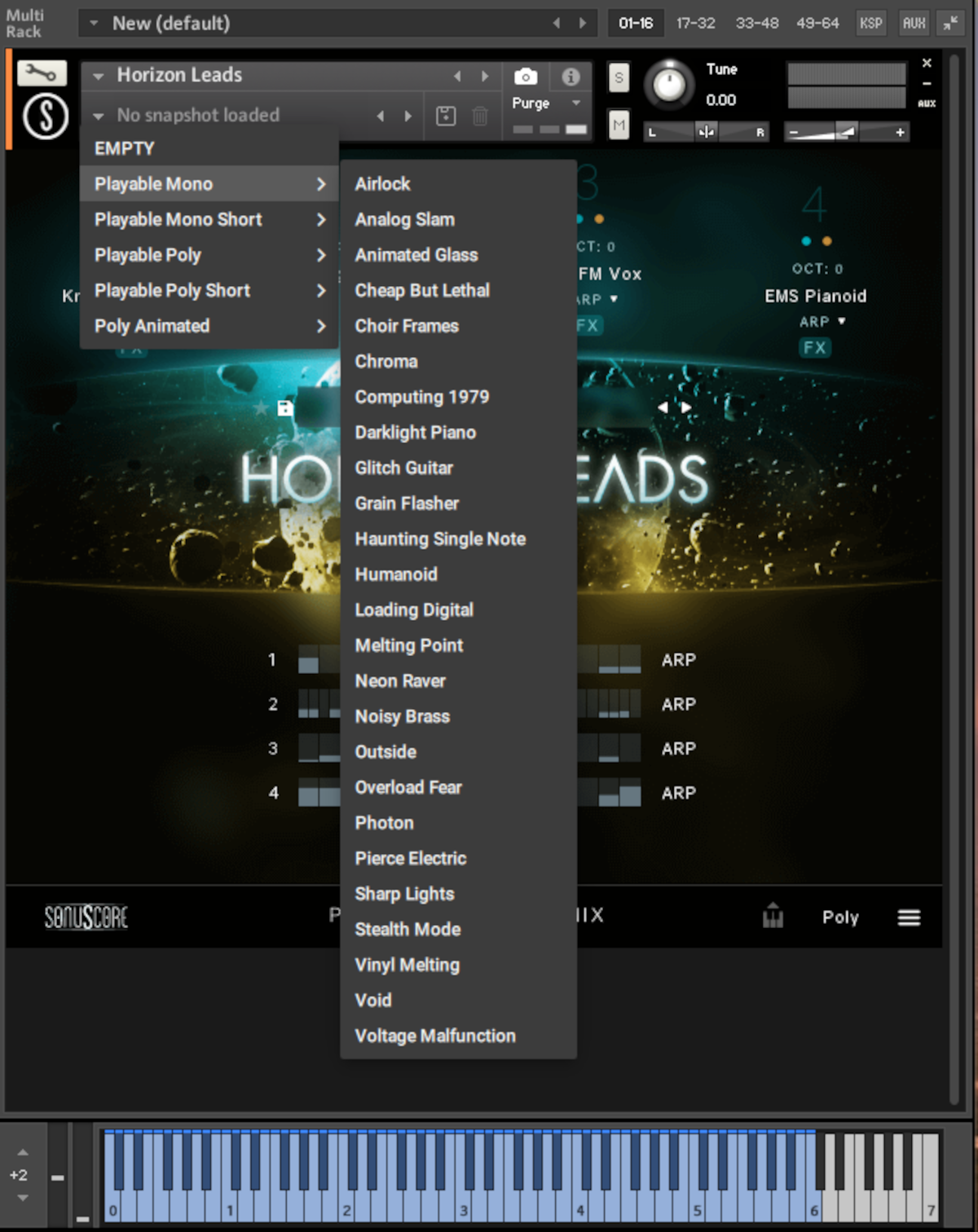Viewport: 978px width, 1232px height.
Task: Select the EMPTY menu entry
Action: [x=209, y=148]
